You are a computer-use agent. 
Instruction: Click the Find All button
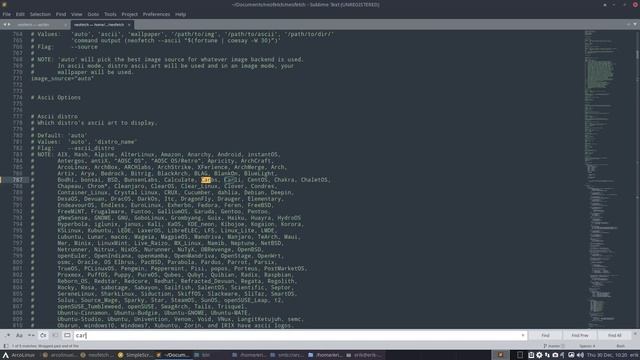click(x=614, y=335)
